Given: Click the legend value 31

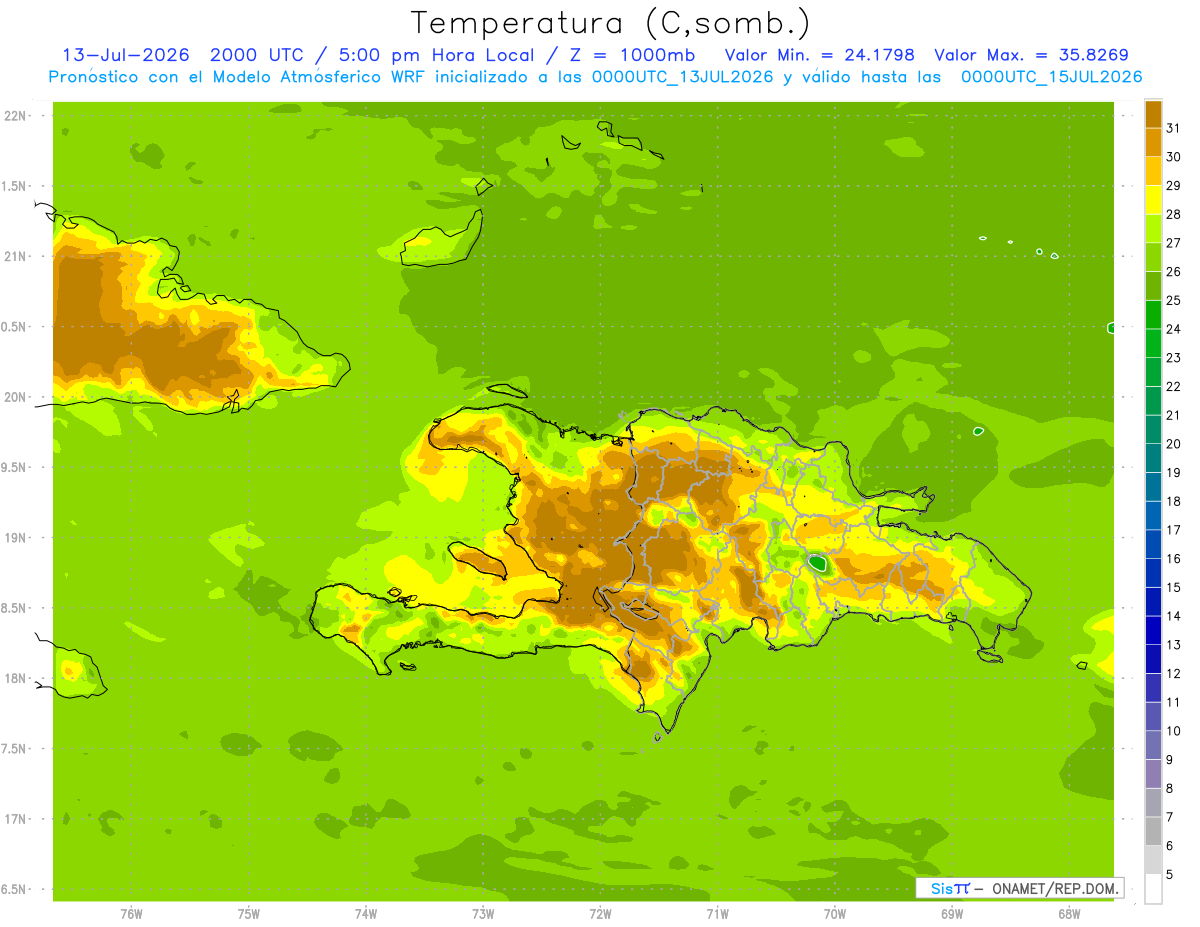Looking at the screenshot, I should click(1174, 128).
